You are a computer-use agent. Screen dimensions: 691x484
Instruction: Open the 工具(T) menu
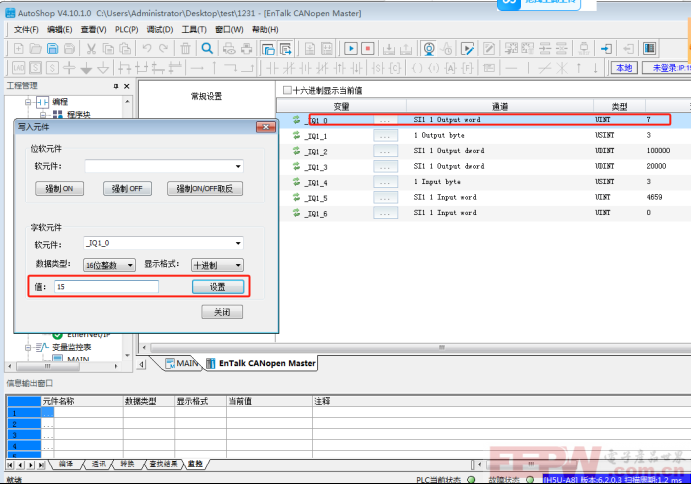pyautogui.click(x=194, y=30)
